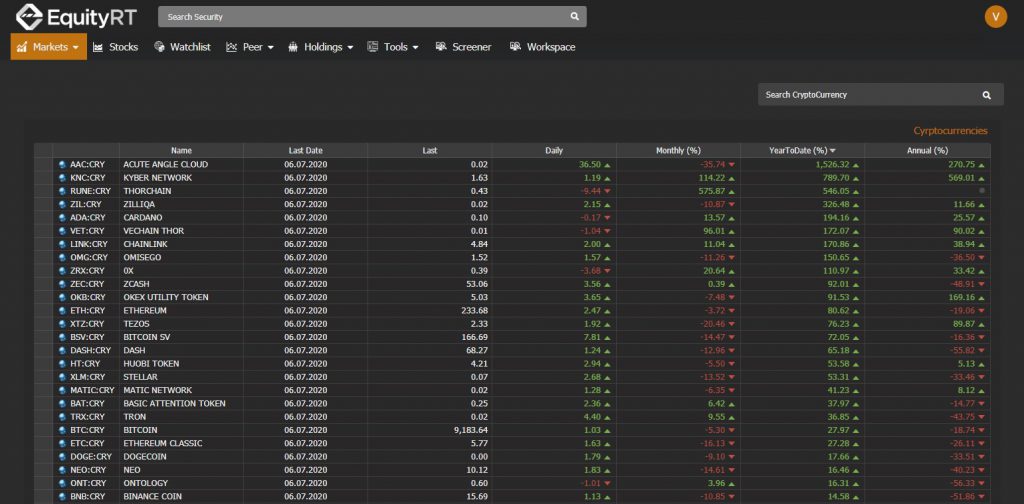Click the globe icon for BTC:CRY
The height and width of the screenshot is (504, 1024).
point(62,430)
